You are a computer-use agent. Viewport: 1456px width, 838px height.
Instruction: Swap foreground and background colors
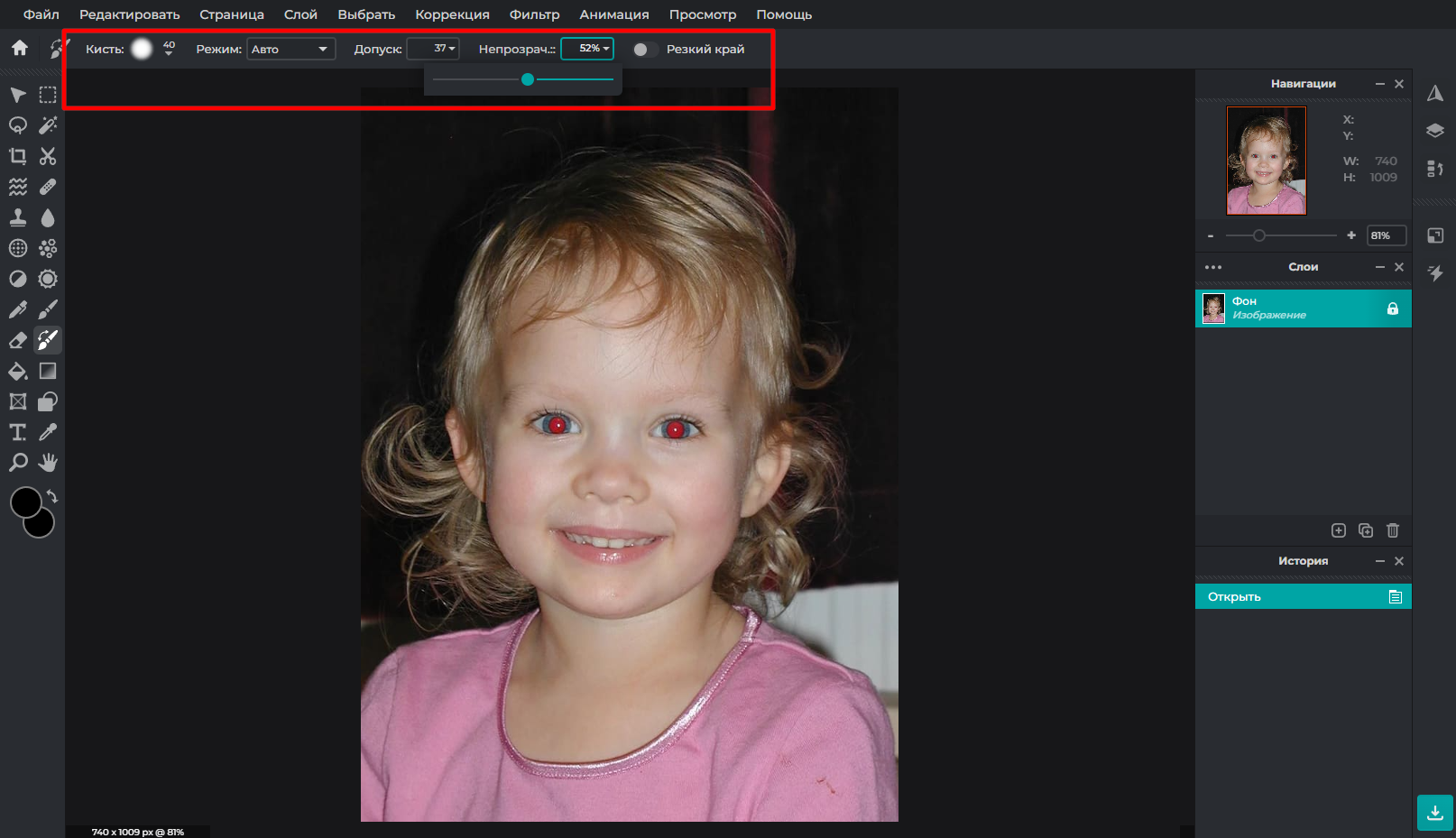point(52,496)
